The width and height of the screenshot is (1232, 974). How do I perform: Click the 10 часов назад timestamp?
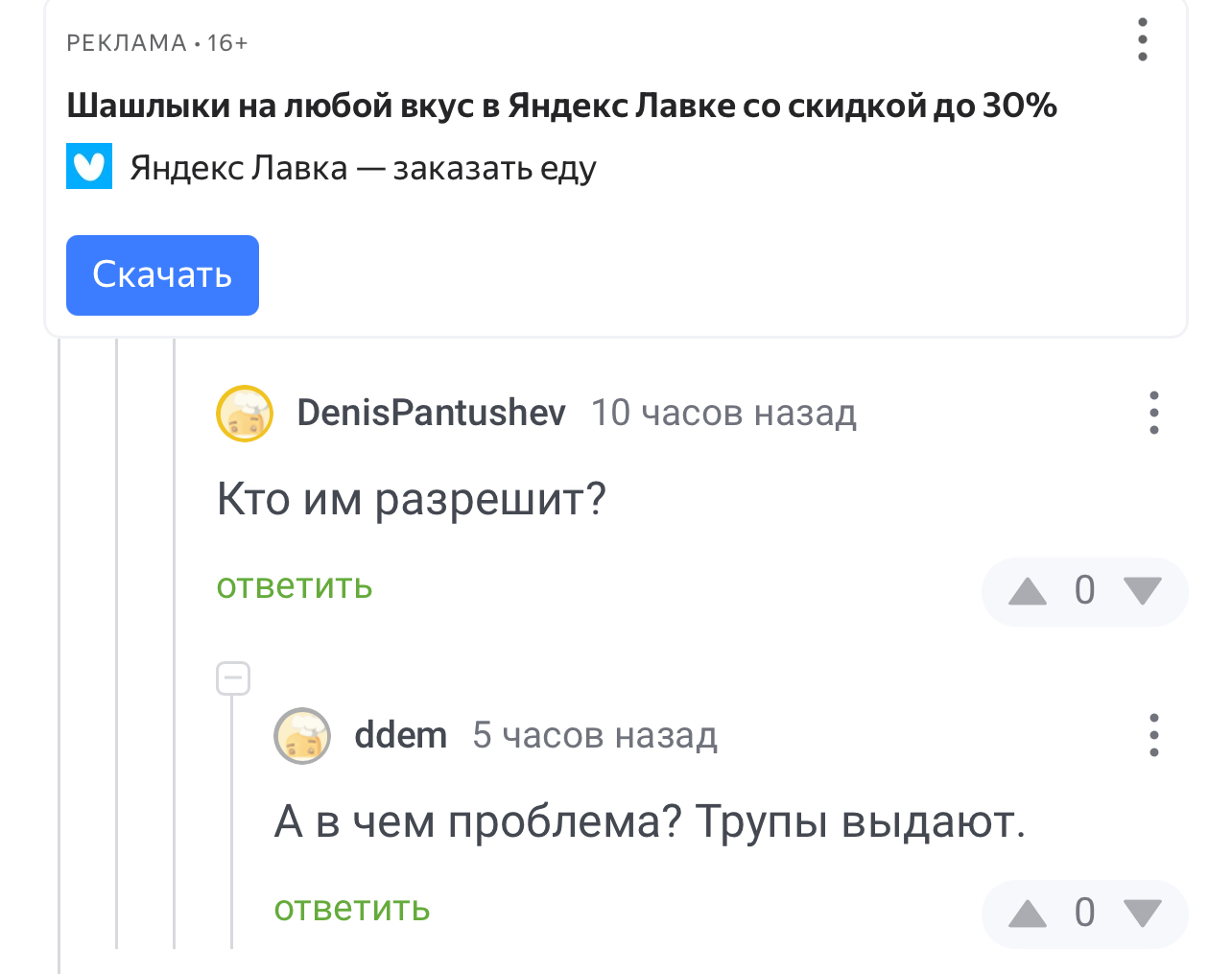pyautogui.click(x=723, y=413)
